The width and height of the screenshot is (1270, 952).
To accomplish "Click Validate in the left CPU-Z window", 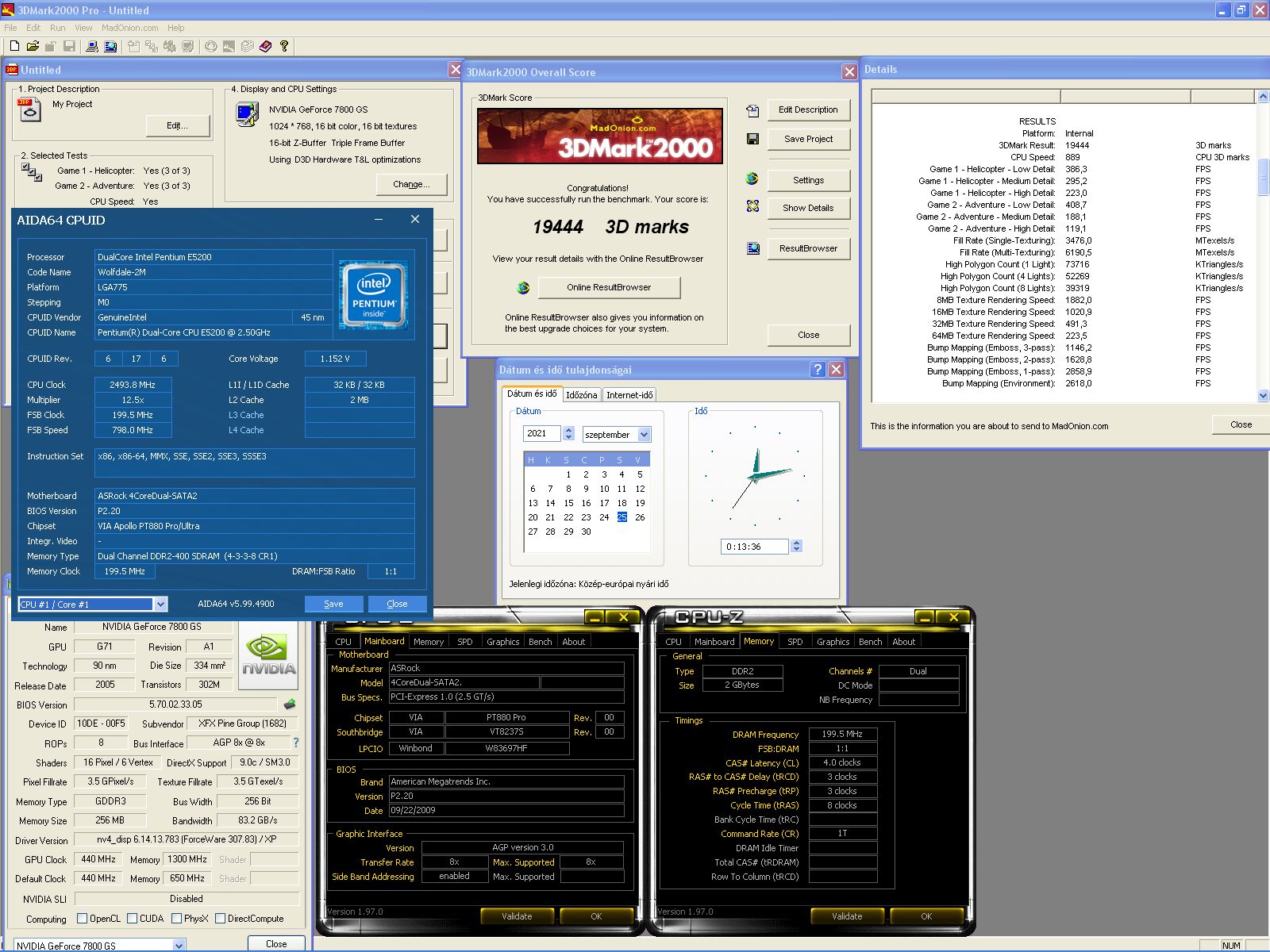I will point(517,916).
